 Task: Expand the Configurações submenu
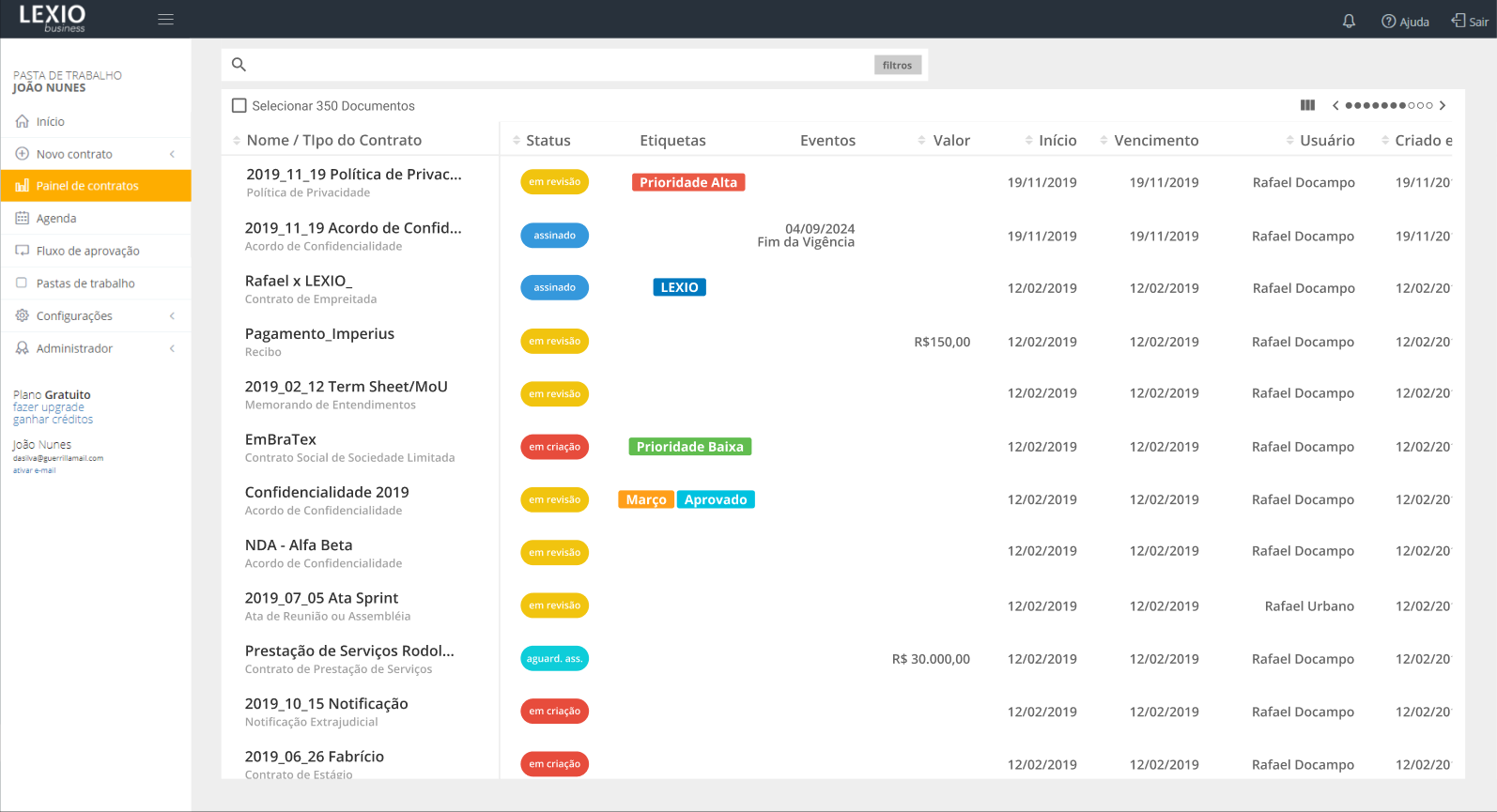click(x=172, y=316)
